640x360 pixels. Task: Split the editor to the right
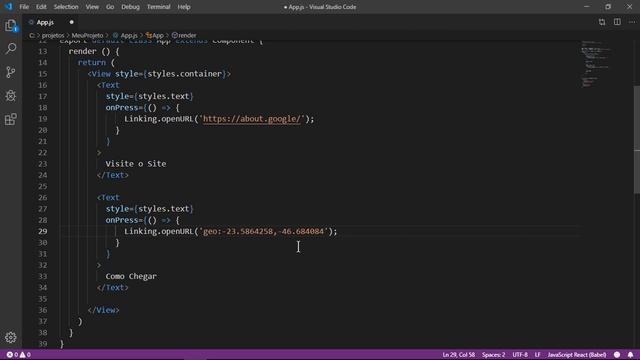point(617,22)
